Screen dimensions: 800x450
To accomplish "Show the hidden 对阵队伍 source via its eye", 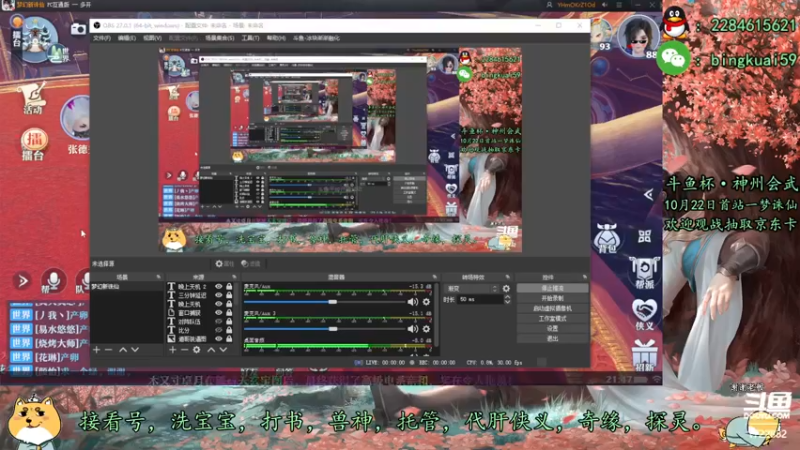I will tap(218, 321).
